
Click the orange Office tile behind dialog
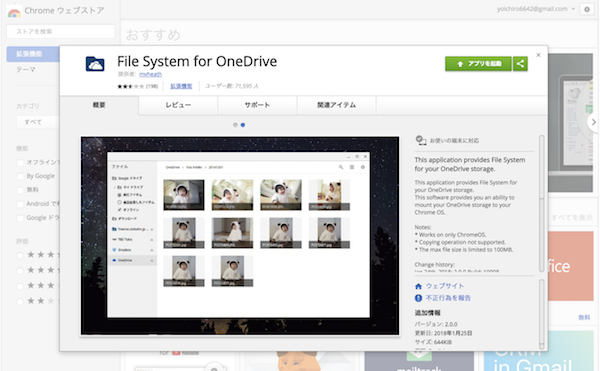[571, 266]
